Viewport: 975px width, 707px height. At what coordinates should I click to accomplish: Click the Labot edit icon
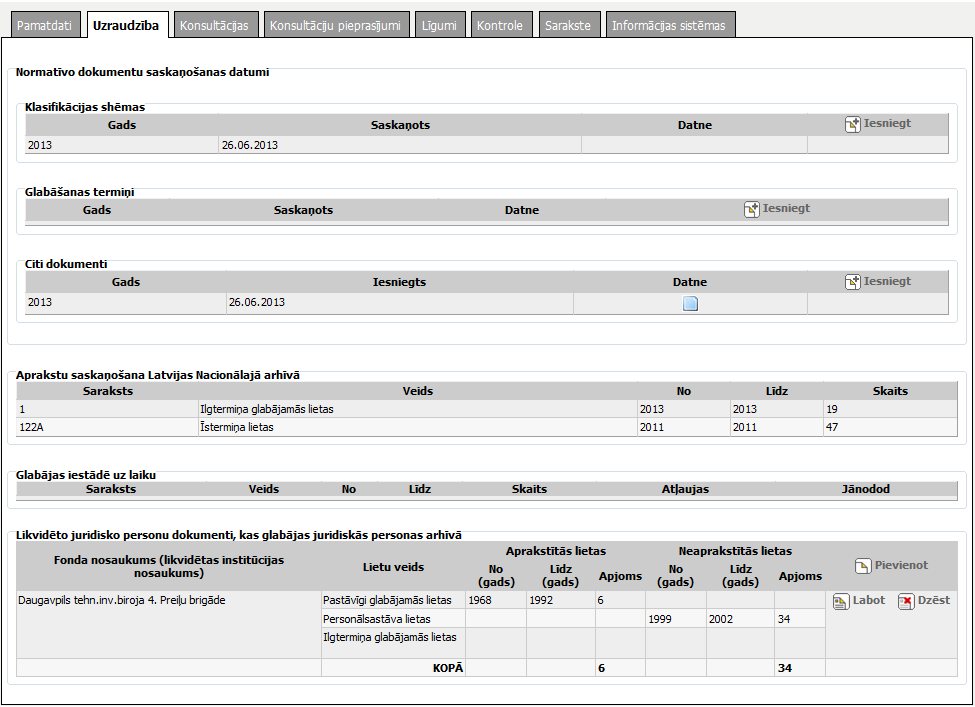(x=841, y=601)
